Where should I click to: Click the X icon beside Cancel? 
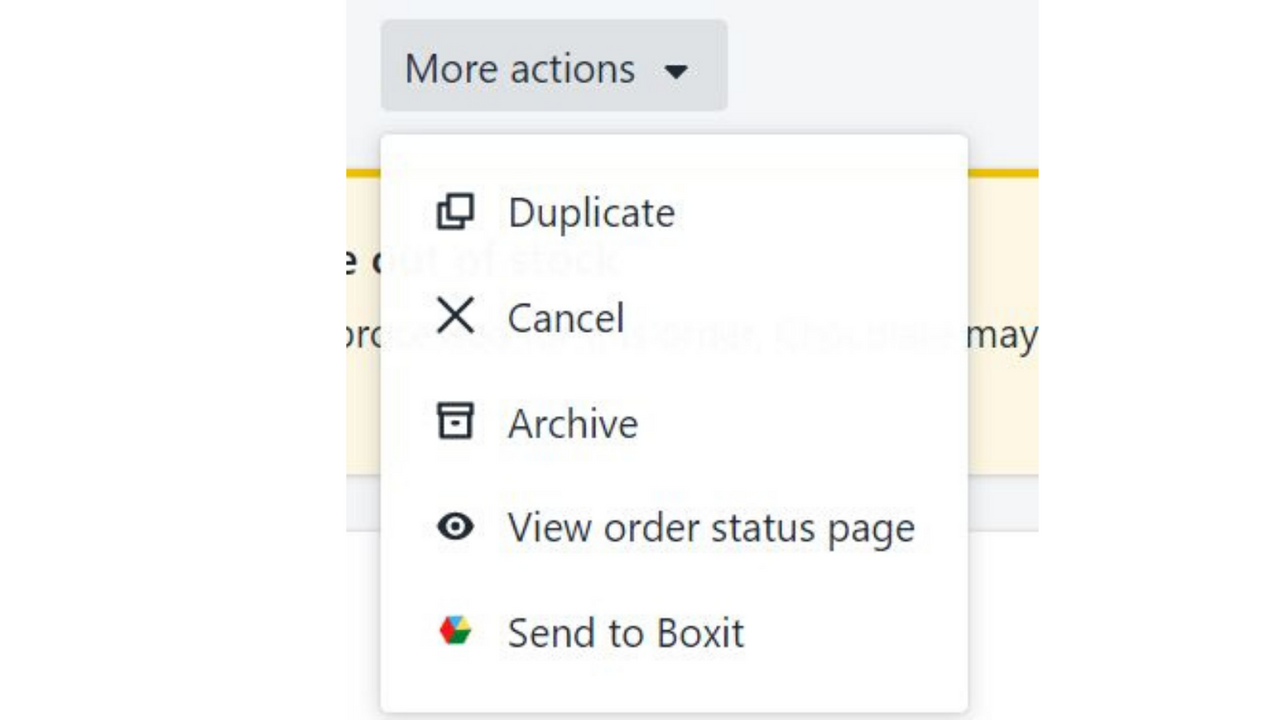(x=456, y=316)
